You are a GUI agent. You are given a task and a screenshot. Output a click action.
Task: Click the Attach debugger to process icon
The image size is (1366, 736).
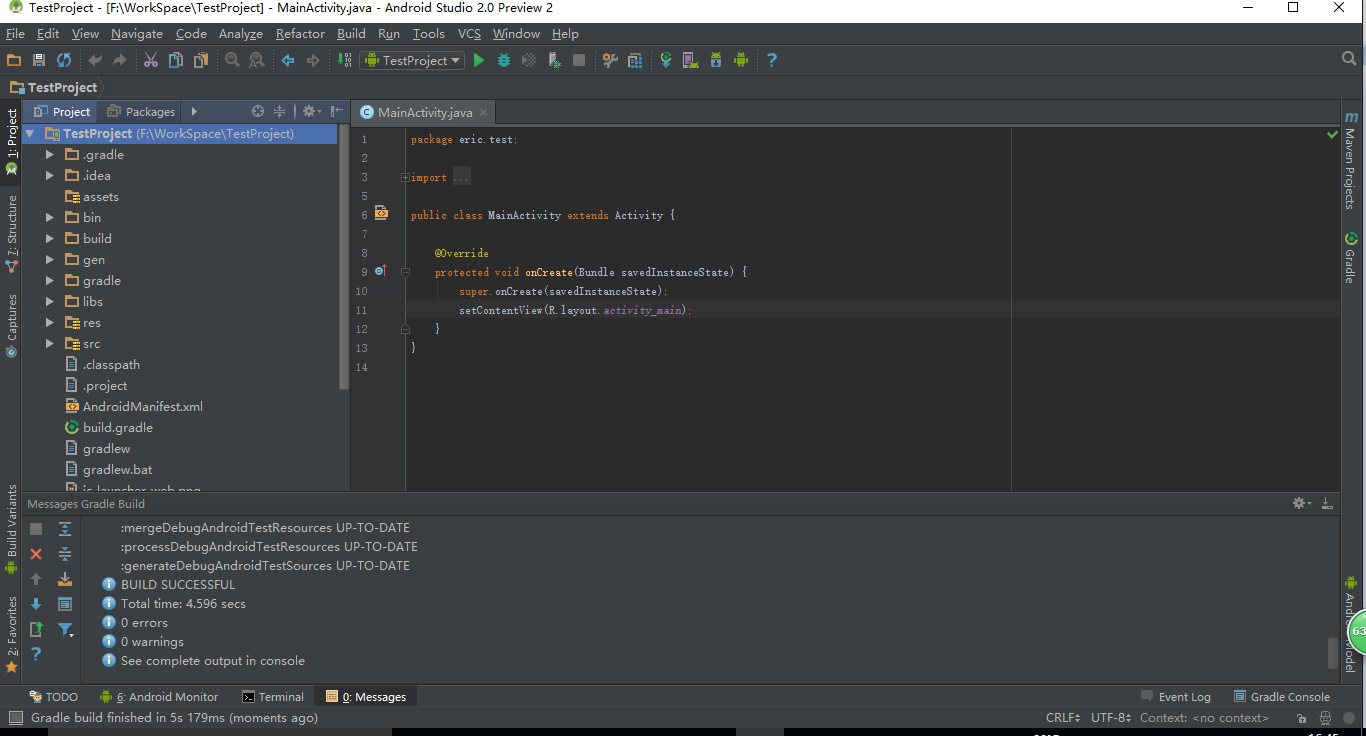coord(554,60)
